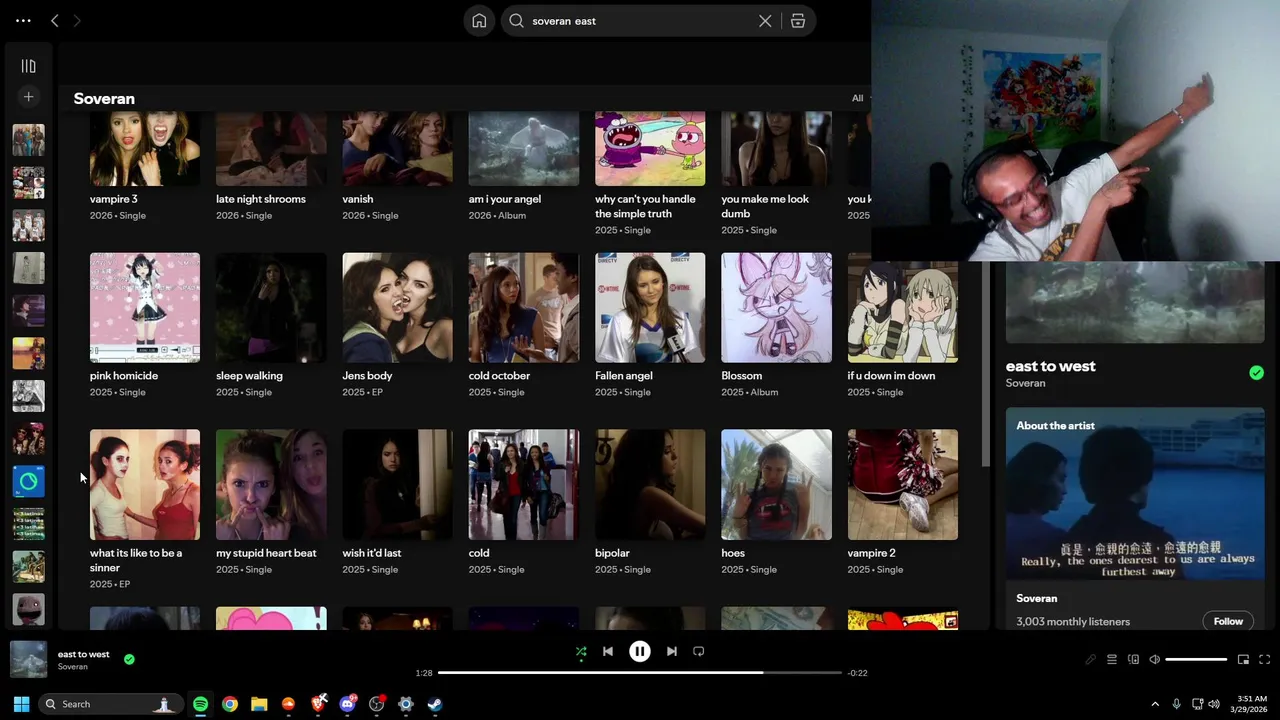This screenshot has height=720, width=1280.
Task: Open the you make me look dumb single
Action: [x=776, y=173]
